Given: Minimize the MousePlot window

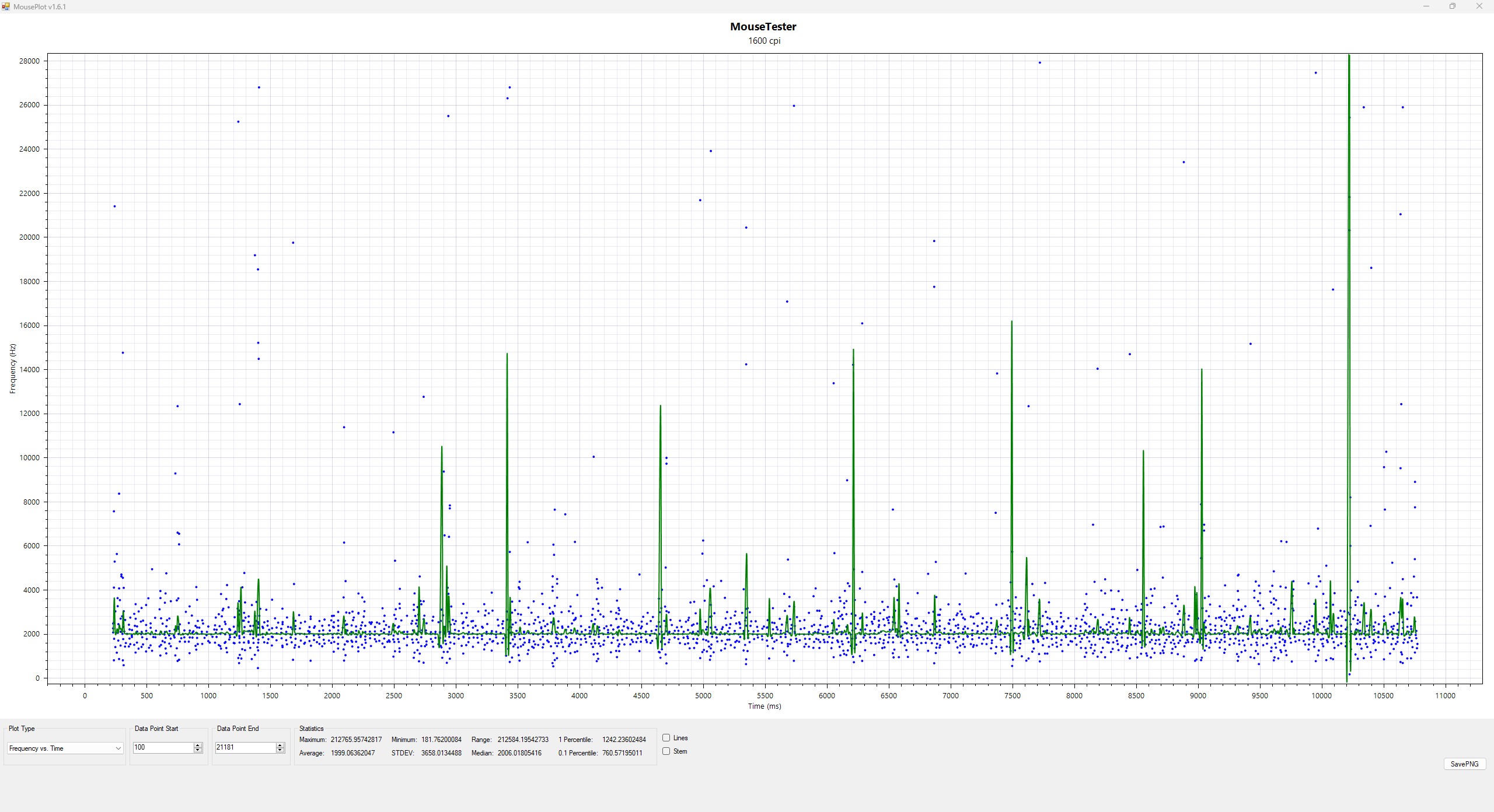Looking at the screenshot, I should click(x=1426, y=6).
